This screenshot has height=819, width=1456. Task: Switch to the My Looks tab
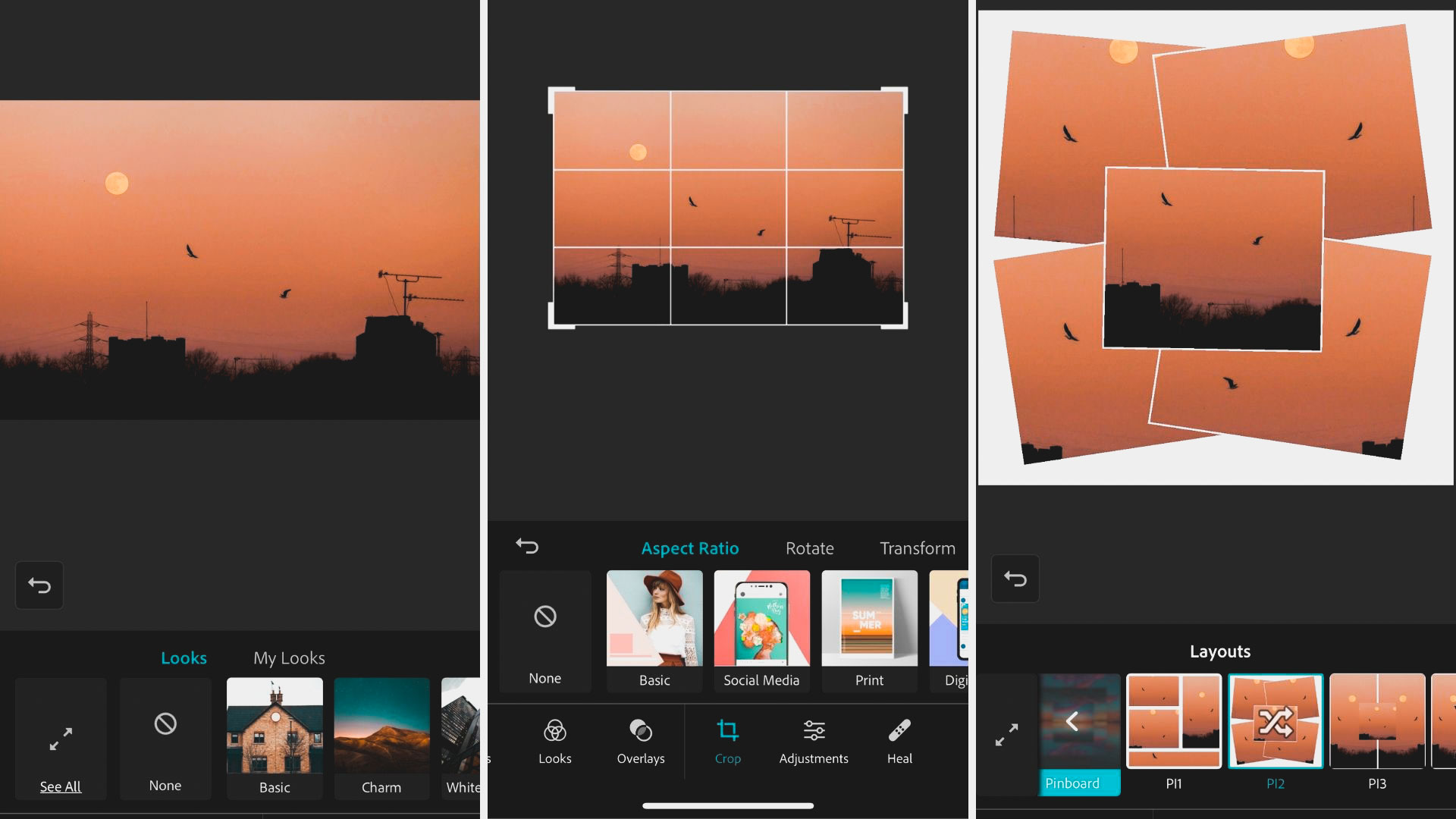[x=289, y=657]
